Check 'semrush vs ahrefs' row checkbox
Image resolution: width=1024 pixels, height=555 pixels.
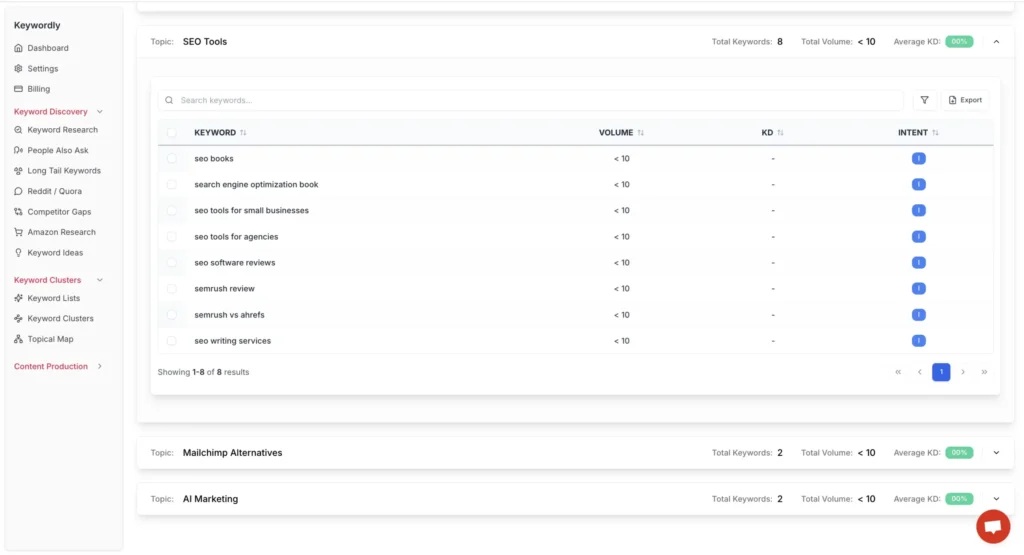pos(171,315)
